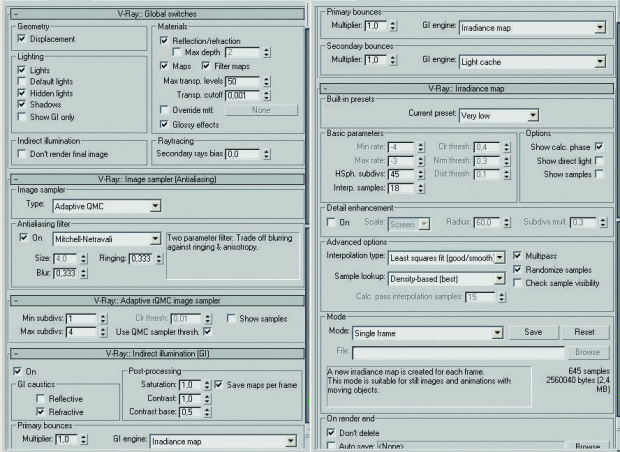Toggle Randomize samples checkbox
Viewport: 620px width, 452px height.
coord(517,269)
